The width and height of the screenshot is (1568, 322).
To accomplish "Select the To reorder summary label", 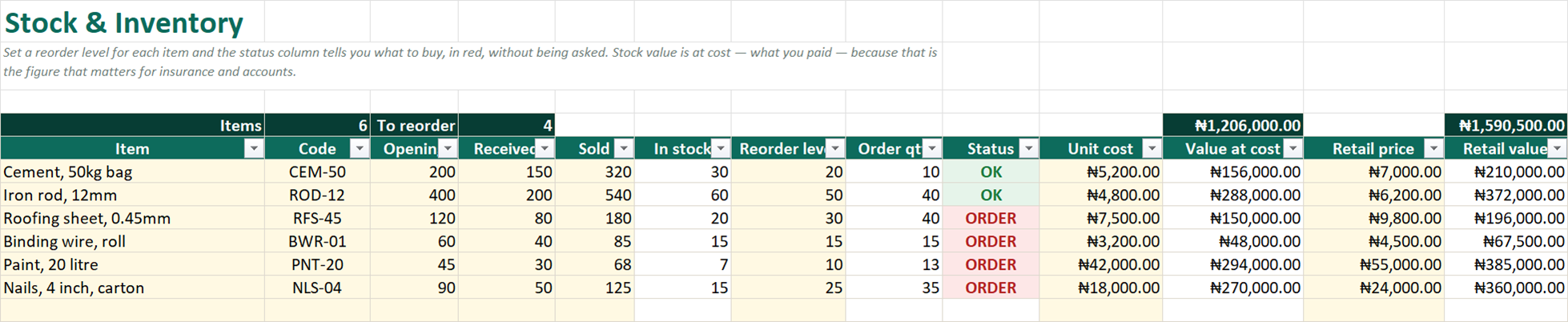I will coord(414,125).
